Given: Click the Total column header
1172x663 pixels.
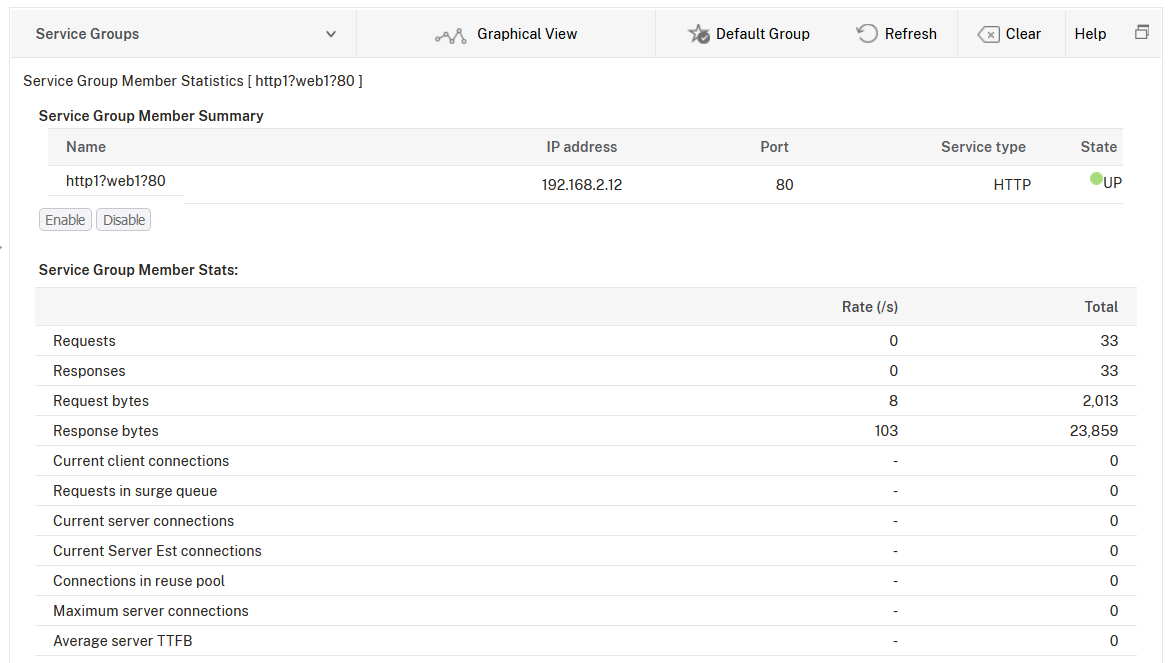Looking at the screenshot, I should (x=1101, y=307).
